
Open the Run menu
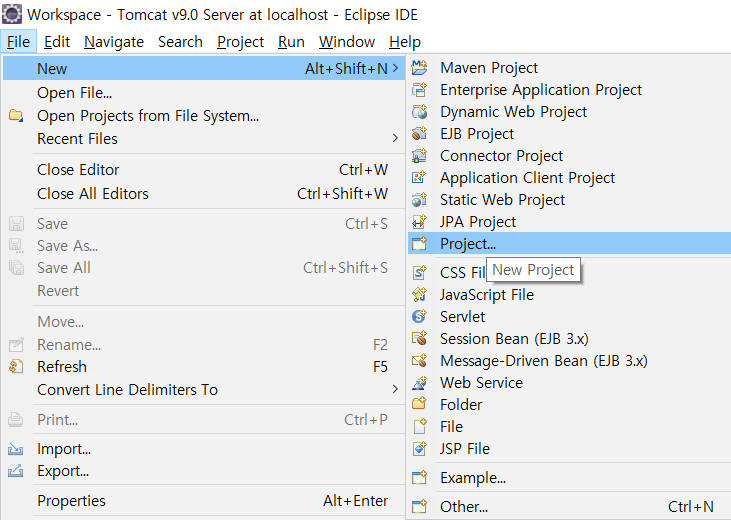click(291, 42)
